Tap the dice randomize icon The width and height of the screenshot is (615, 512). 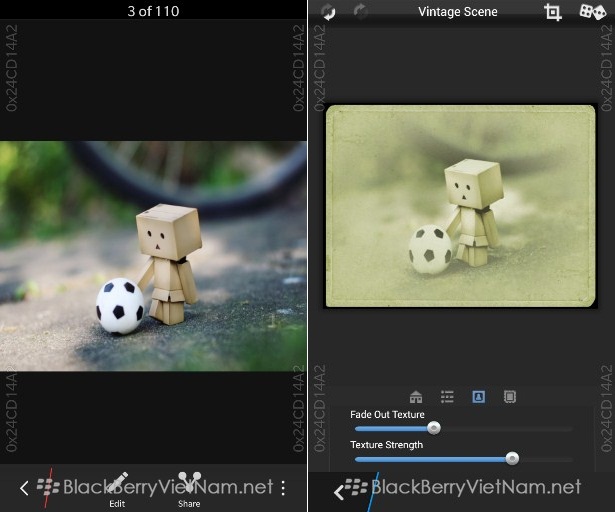click(593, 12)
